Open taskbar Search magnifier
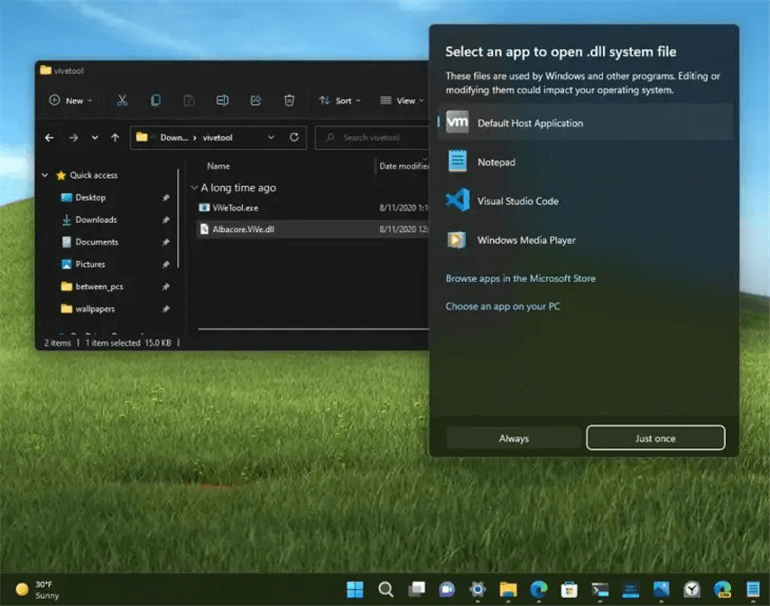Viewport: 770px width, 606px height. (386, 589)
